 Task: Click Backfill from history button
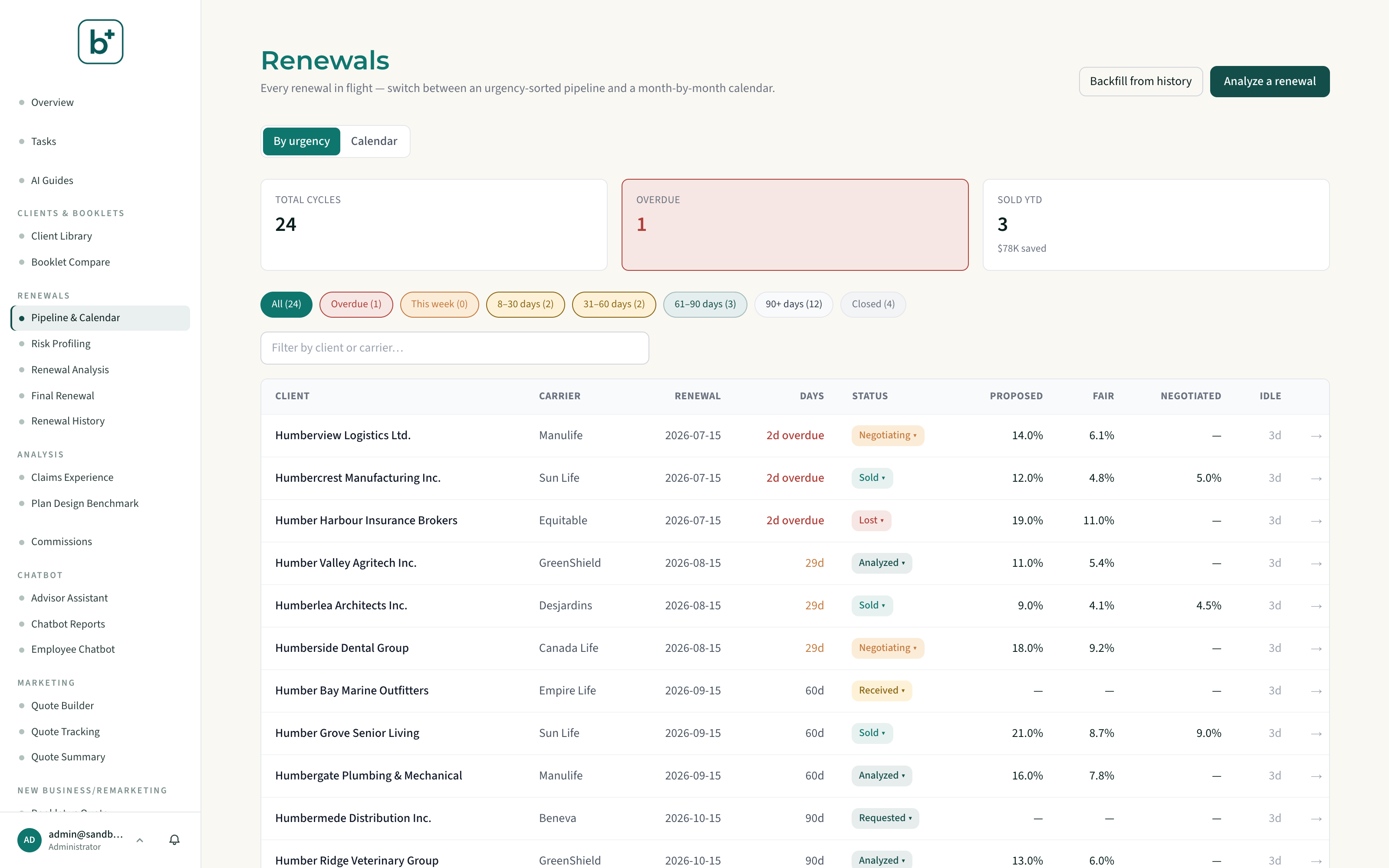(x=1140, y=82)
